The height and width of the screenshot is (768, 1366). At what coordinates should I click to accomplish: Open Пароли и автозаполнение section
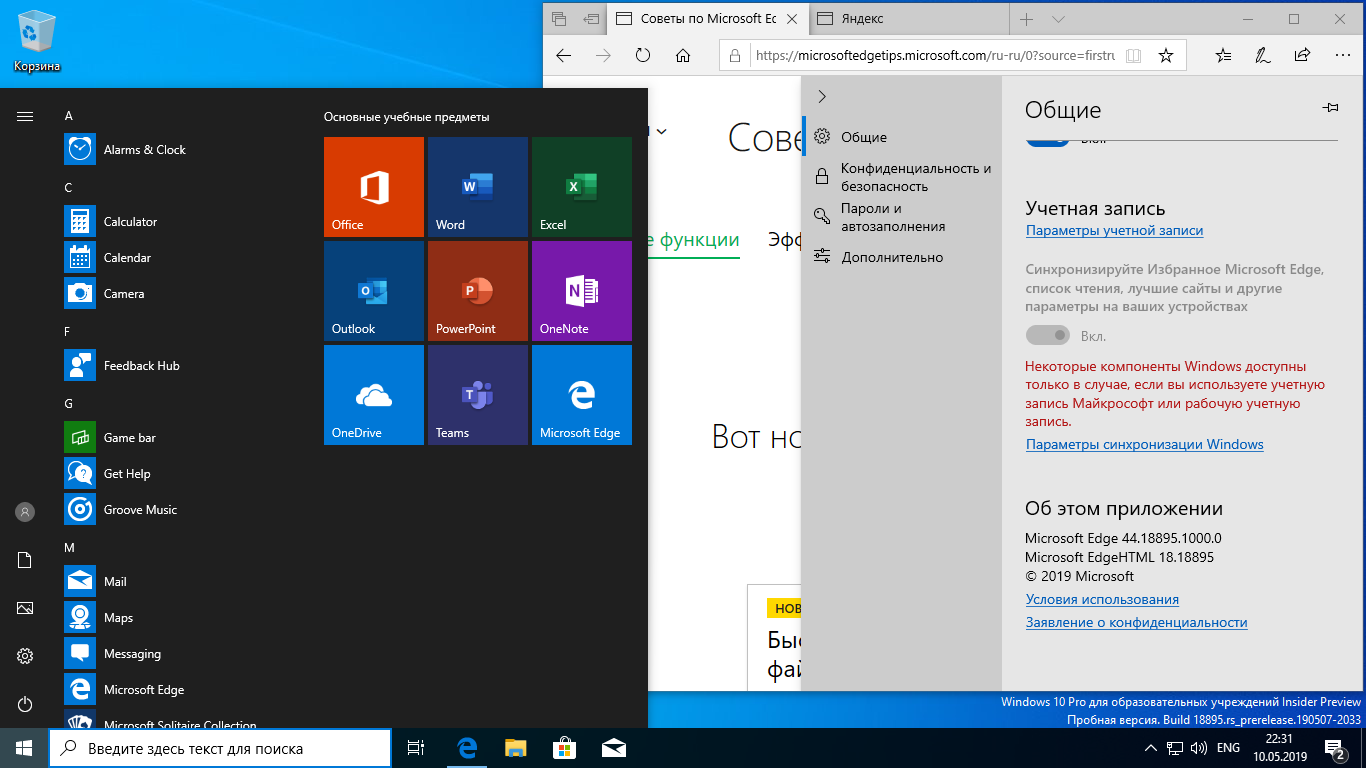coord(902,217)
